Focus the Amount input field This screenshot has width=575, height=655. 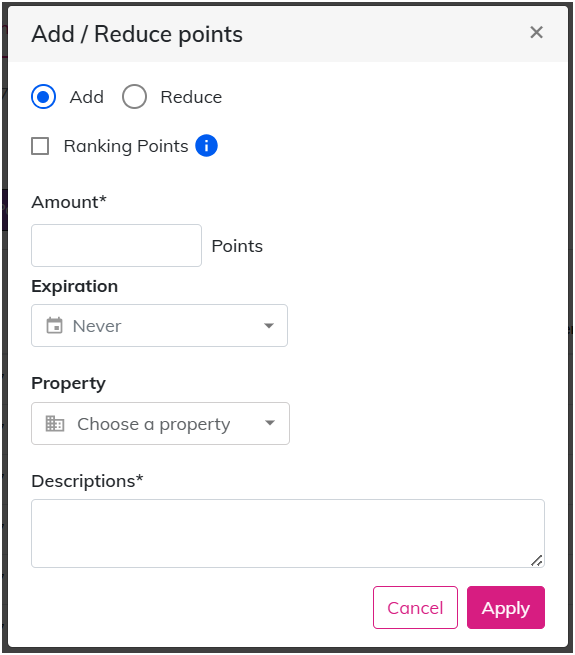click(117, 246)
